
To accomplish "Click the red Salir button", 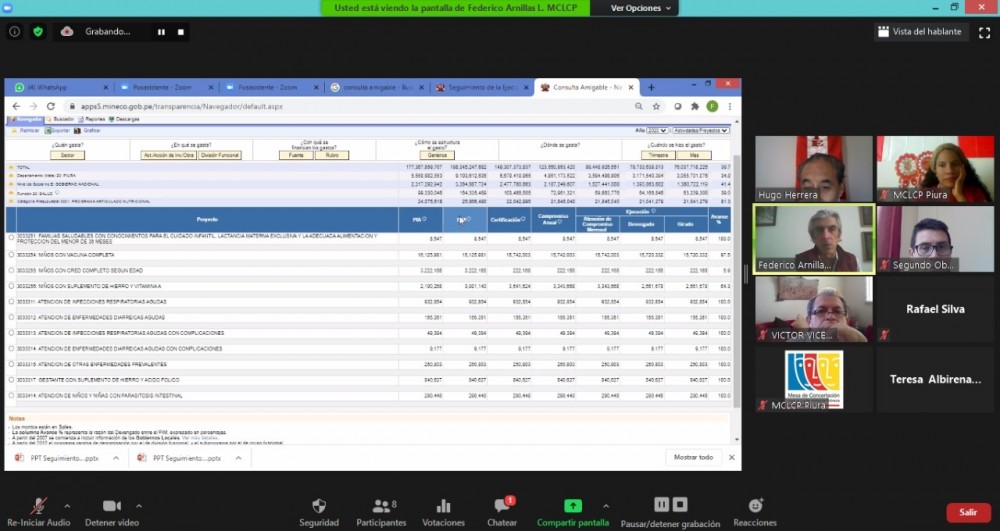I will [968, 512].
